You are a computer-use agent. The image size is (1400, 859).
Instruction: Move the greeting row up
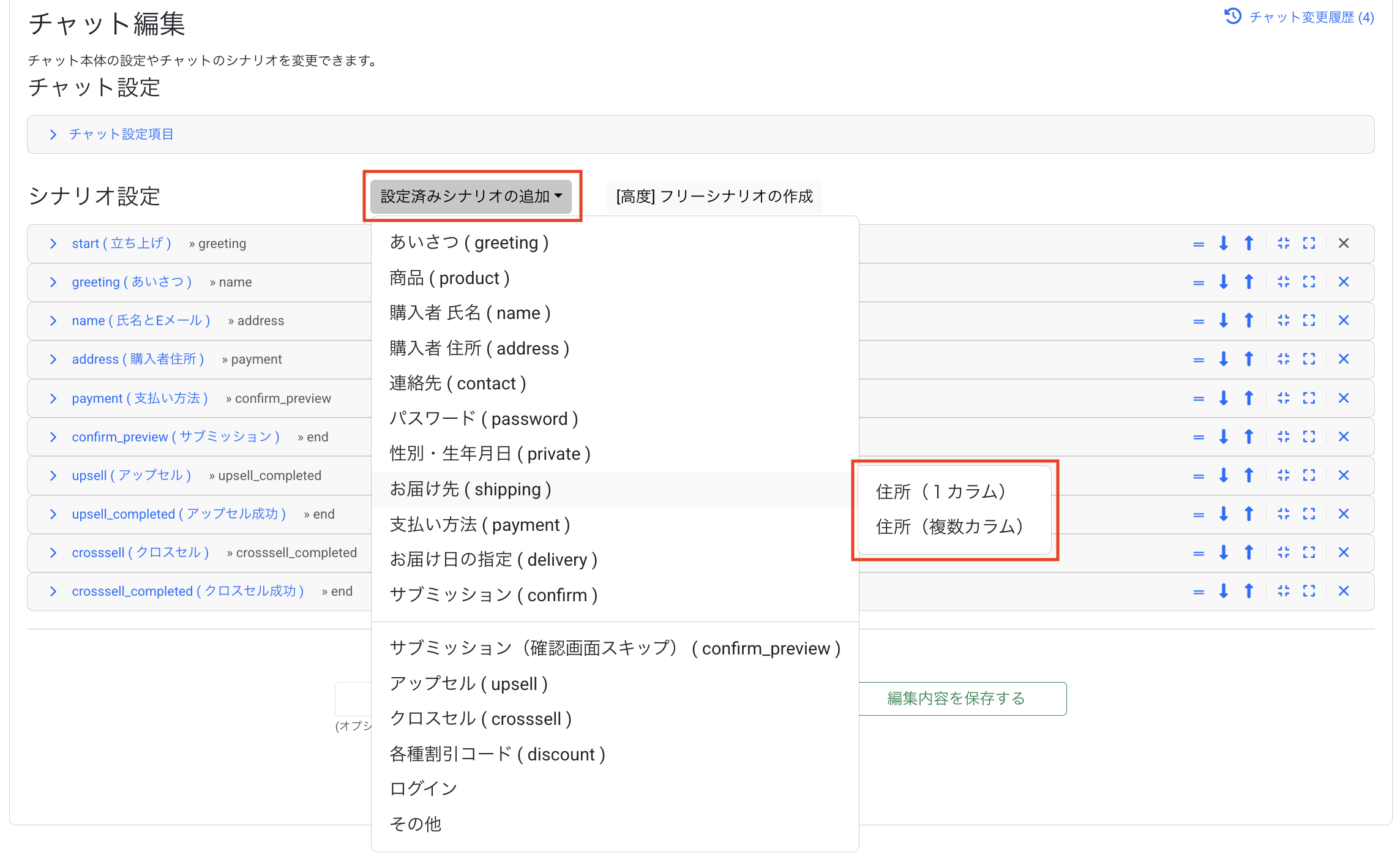pos(1249,282)
